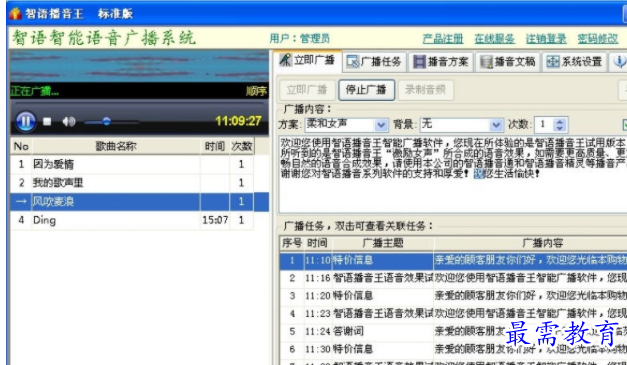Screen dimensions: 627x365
Task: Select song row 风吹麦浪
Action: pyautogui.click(x=140, y=201)
